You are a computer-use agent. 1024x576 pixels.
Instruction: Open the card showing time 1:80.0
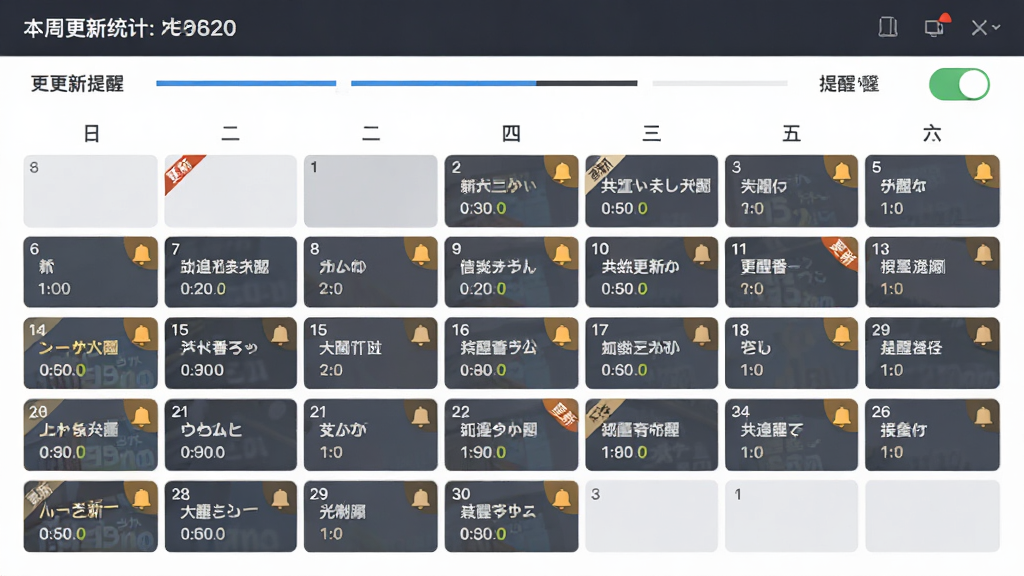[x=652, y=435]
